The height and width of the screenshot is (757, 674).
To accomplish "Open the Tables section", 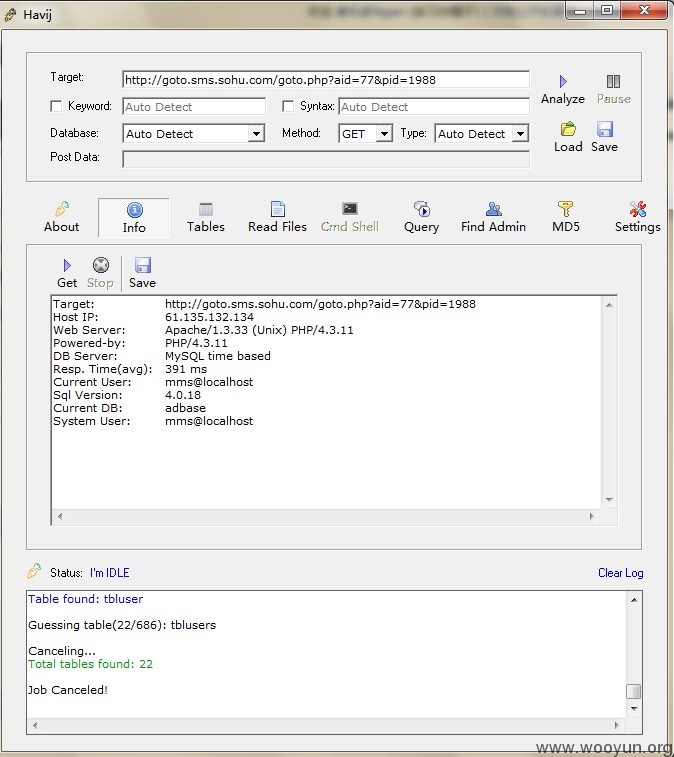I will (206, 217).
